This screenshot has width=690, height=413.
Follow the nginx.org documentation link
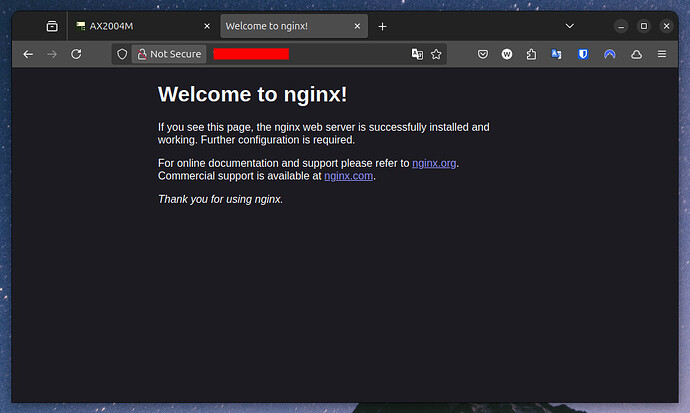point(434,163)
